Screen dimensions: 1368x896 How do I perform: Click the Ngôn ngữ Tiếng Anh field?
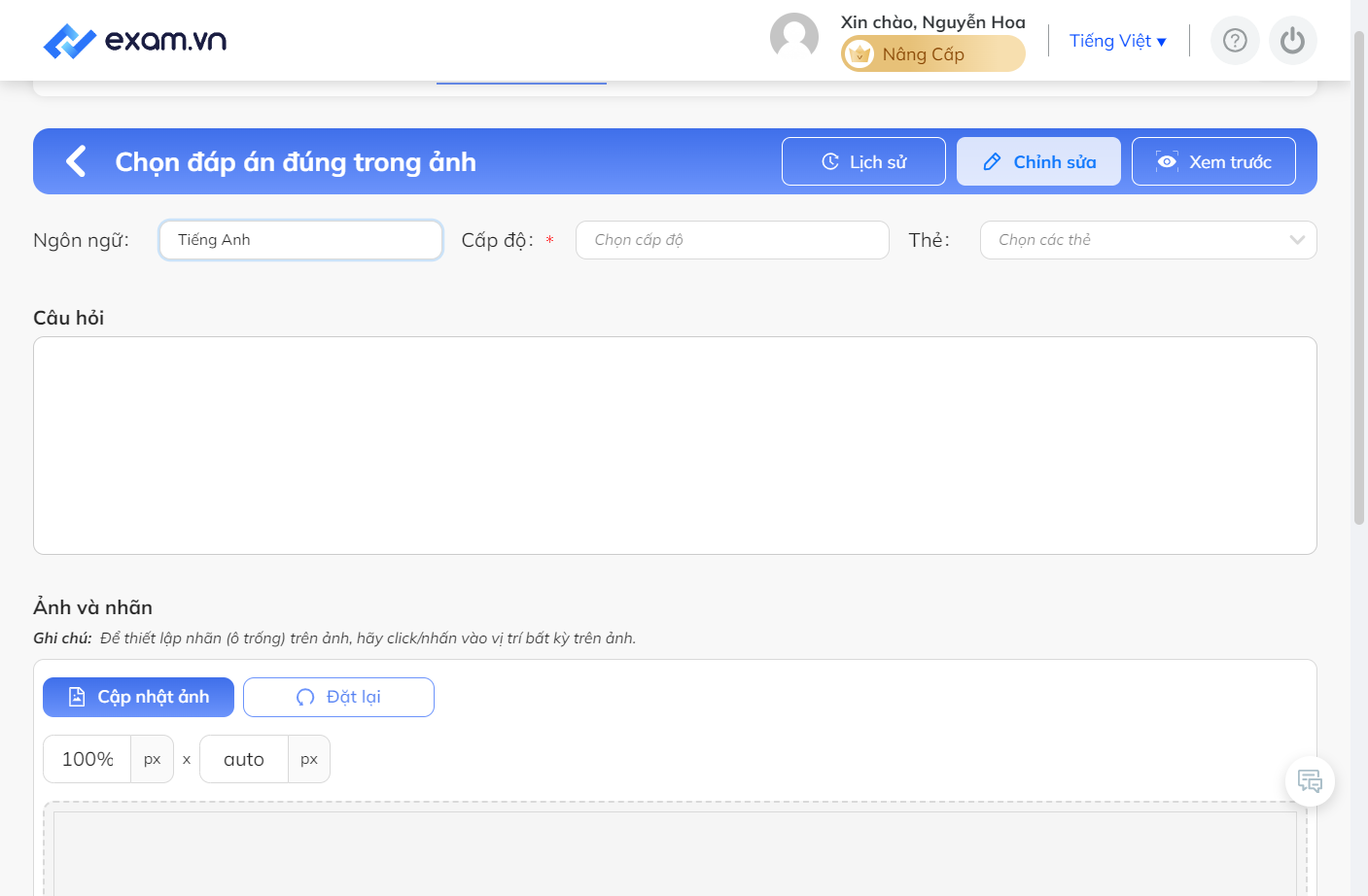tap(301, 240)
